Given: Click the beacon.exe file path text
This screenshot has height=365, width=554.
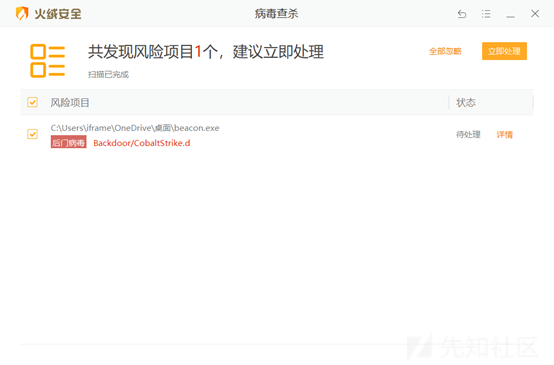Looking at the screenshot, I should pos(135,128).
